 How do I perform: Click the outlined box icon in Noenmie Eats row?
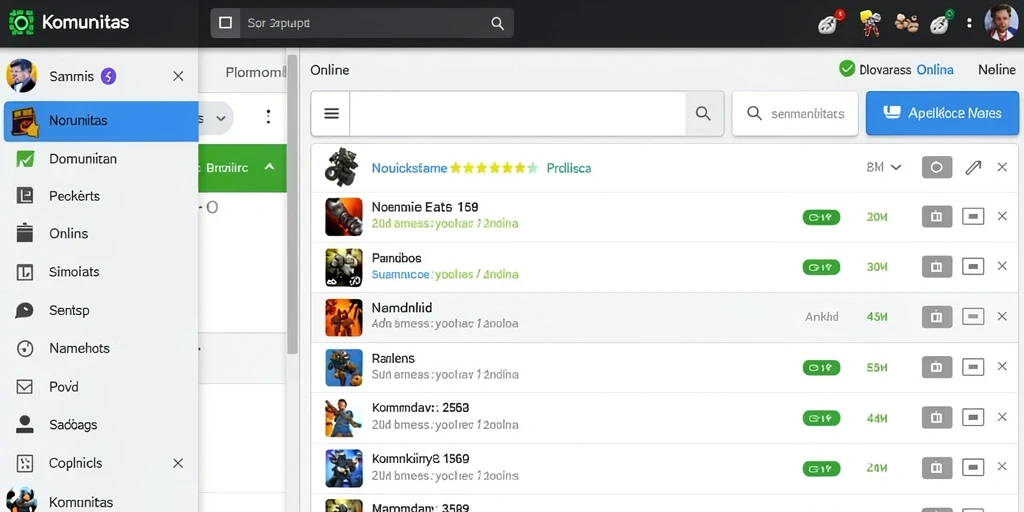973,217
